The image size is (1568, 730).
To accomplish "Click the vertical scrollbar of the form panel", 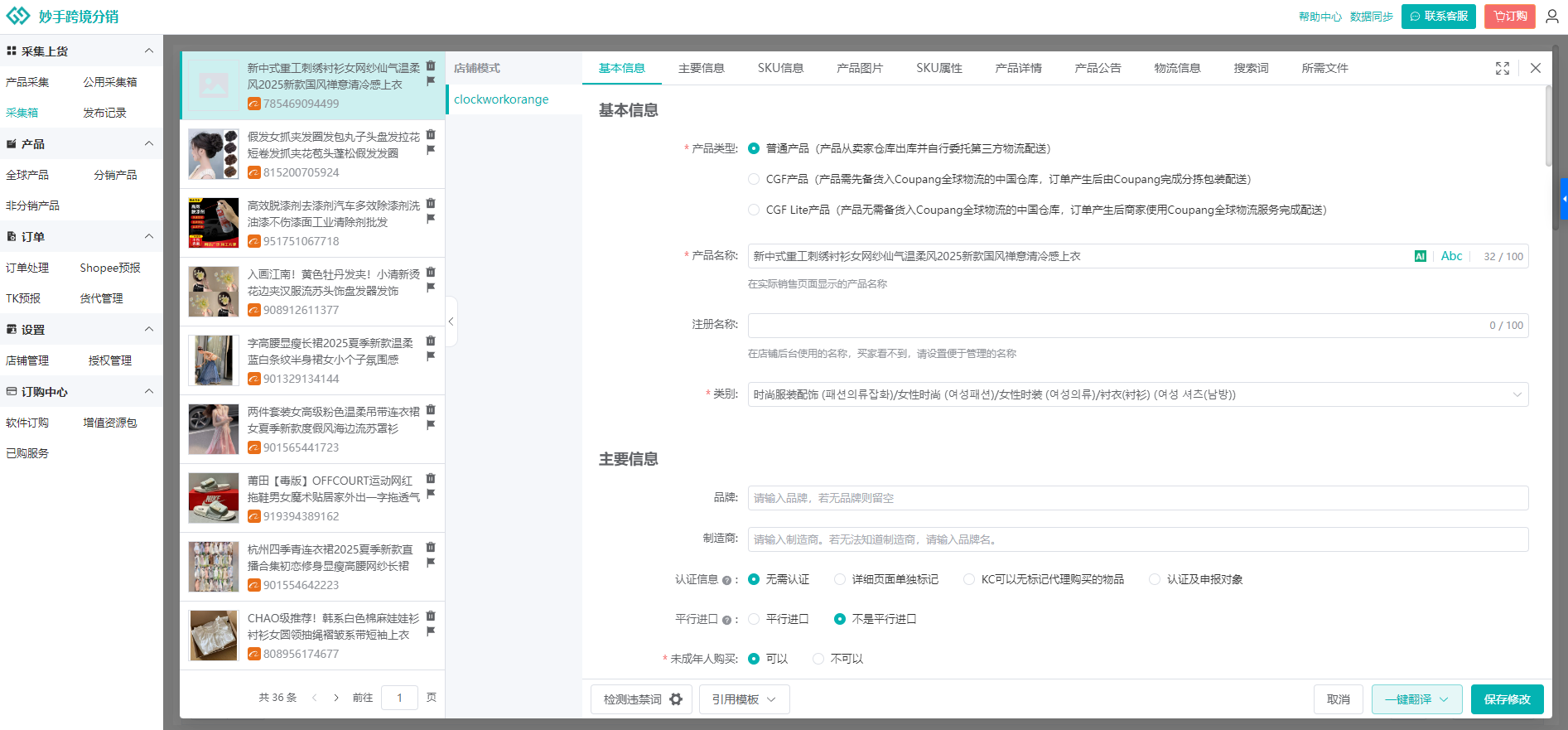I will tap(1548, 124).
